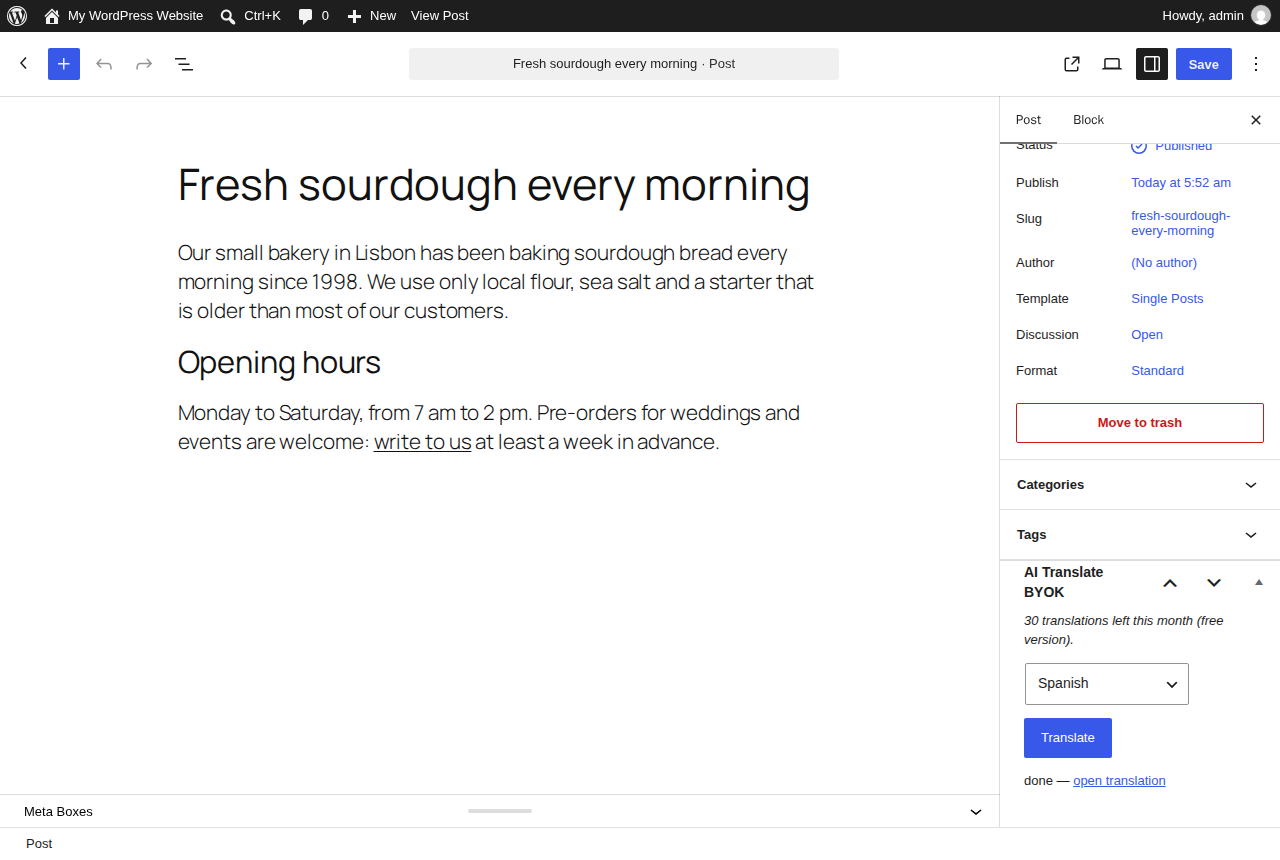Click the Lisbon bakery intro paragraph
Screen dimensions: 1280x860
[x=498, y=282]
